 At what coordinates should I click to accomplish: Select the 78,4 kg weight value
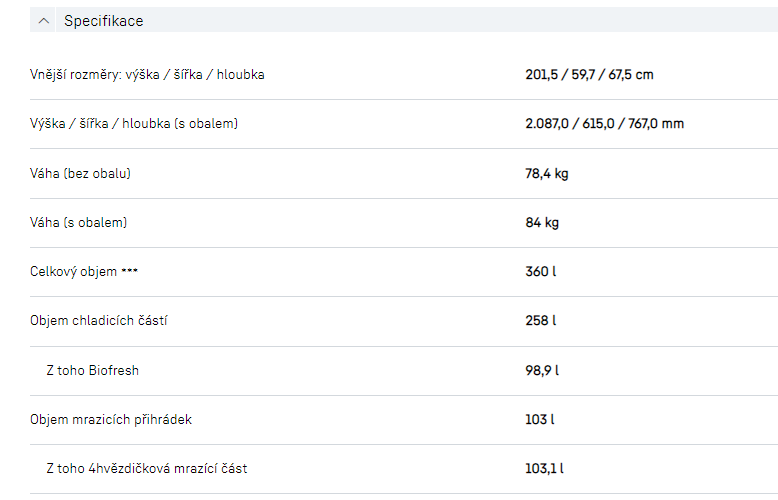[x=546, y=174]
